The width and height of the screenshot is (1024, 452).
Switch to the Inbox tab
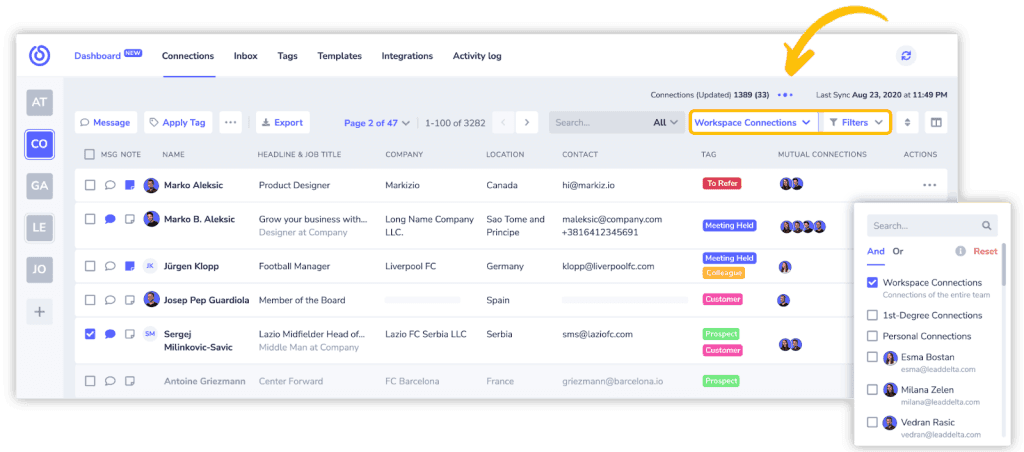pyautogui.click(x=246, y=56)
